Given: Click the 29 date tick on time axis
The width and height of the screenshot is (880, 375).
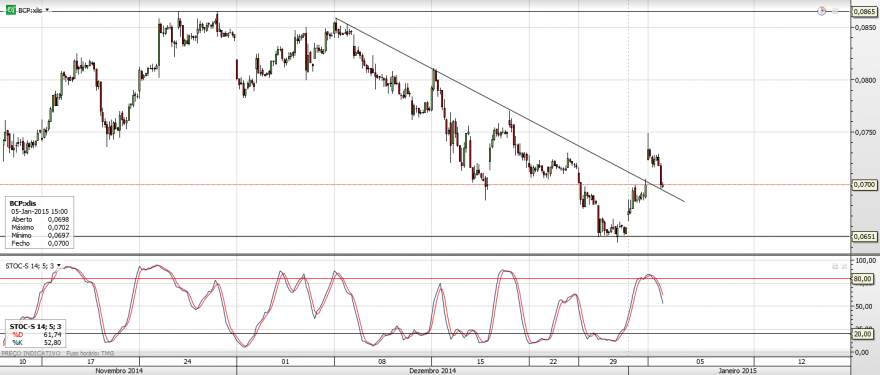Looking at the screenshot, I should (x=613, y=361).
